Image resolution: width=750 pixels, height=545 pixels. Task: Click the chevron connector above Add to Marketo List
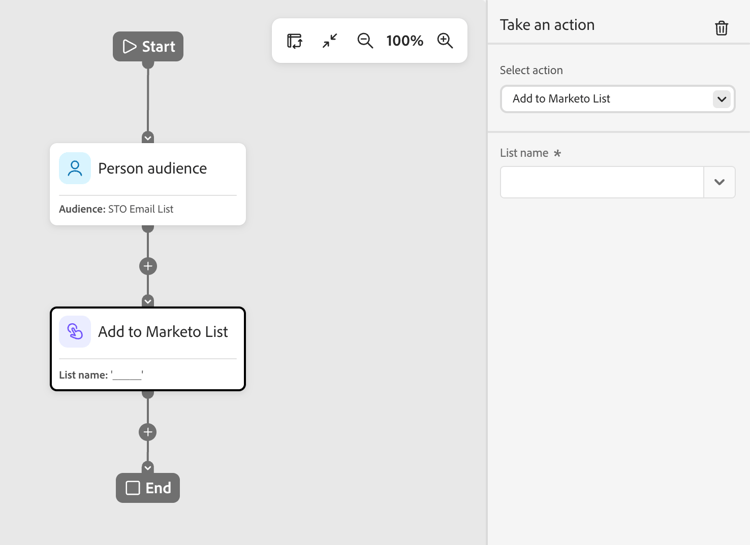coord(148,301)
